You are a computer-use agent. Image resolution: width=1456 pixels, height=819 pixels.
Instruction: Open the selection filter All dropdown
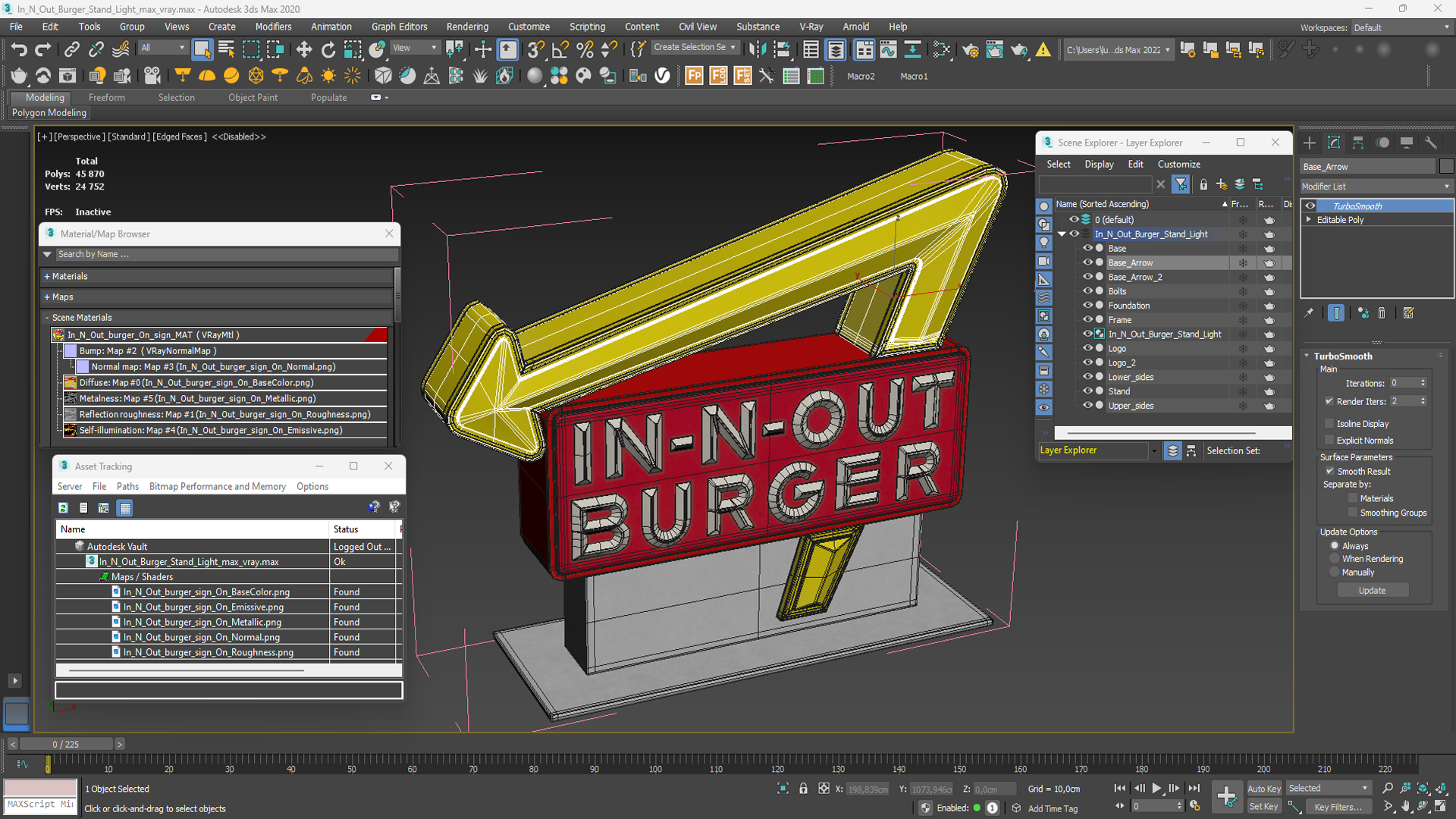pos(163,48)
